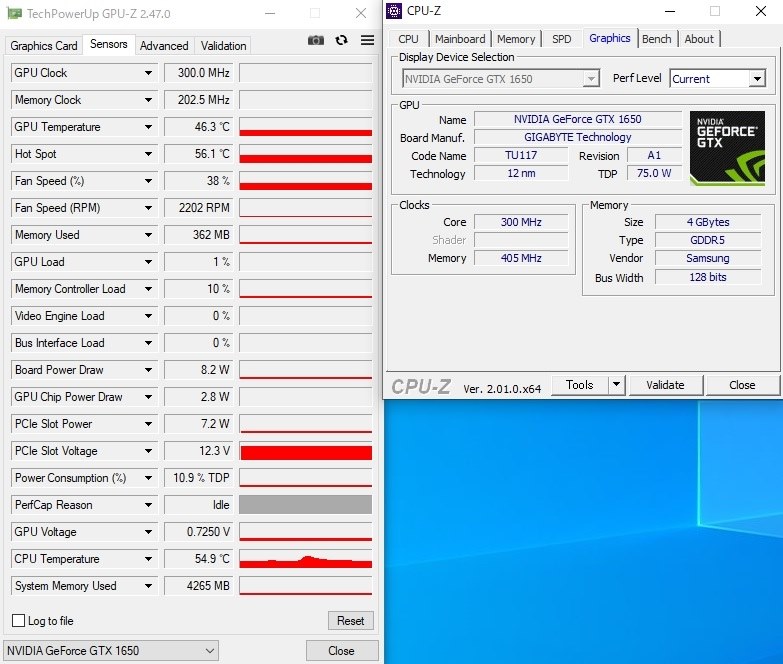Click the PerfCap Reason gray status bar
This screenshot has height=664, width=783.
(306, 505)
